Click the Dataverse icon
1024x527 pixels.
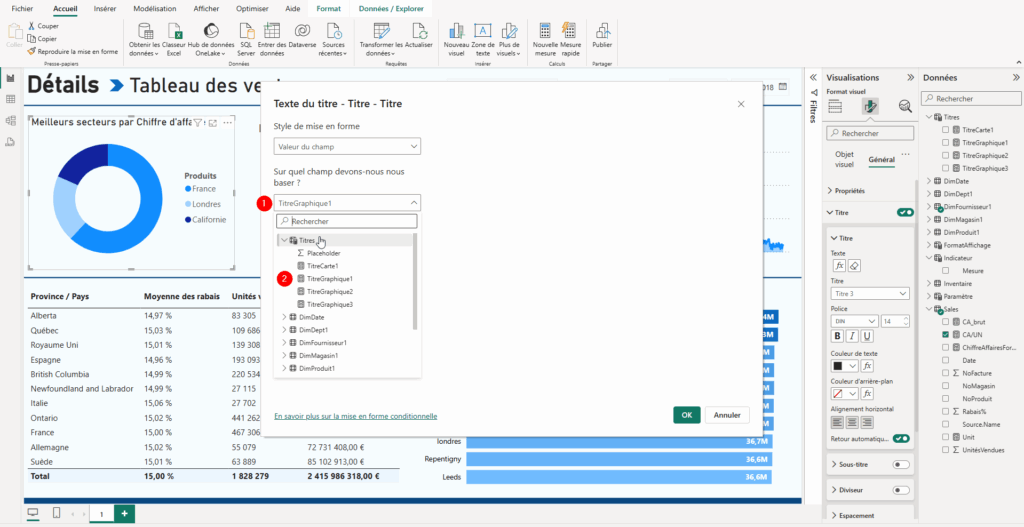(x=302, y=31)
